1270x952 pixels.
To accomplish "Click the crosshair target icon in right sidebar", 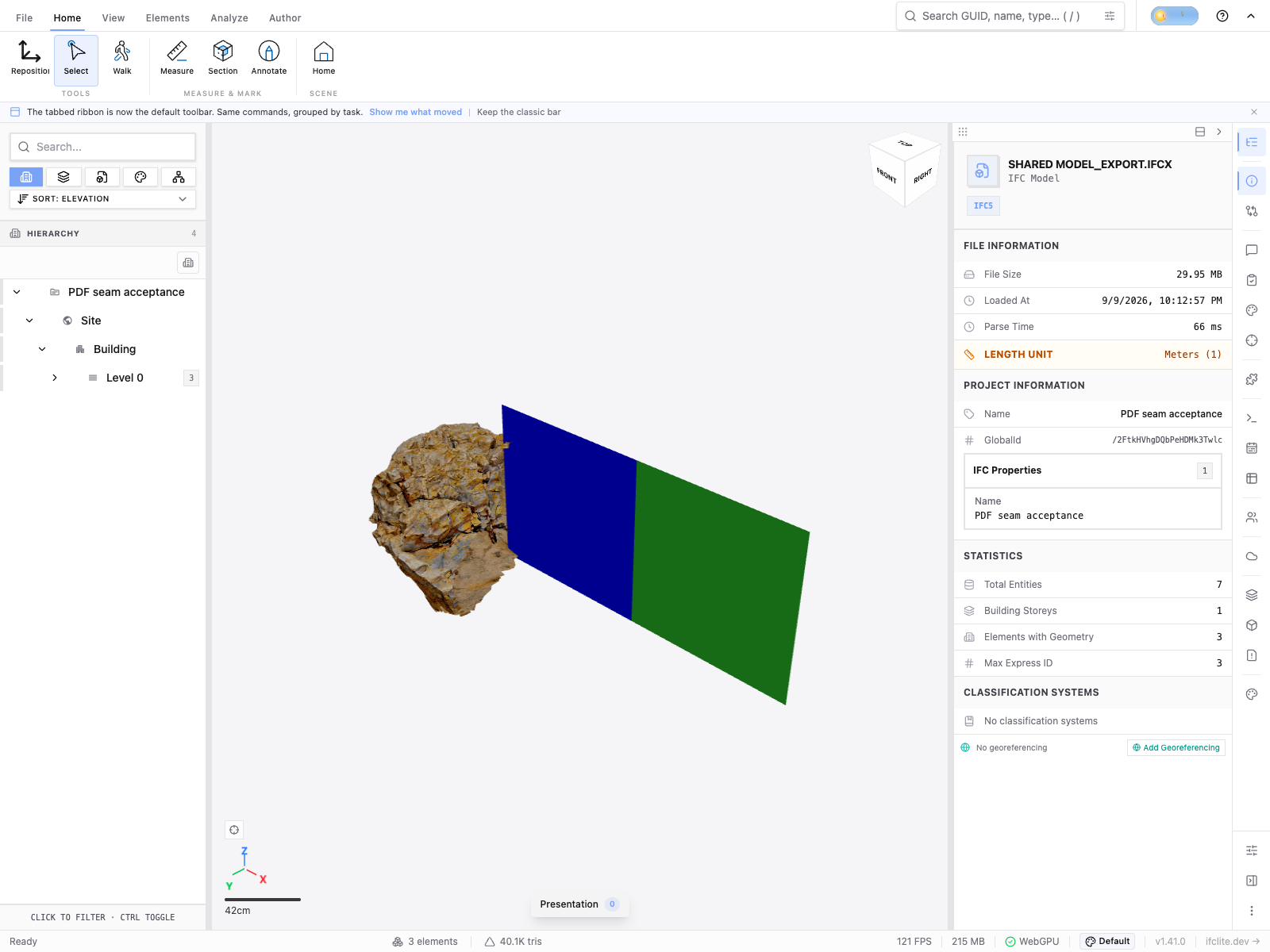I will coord(1252,340).
